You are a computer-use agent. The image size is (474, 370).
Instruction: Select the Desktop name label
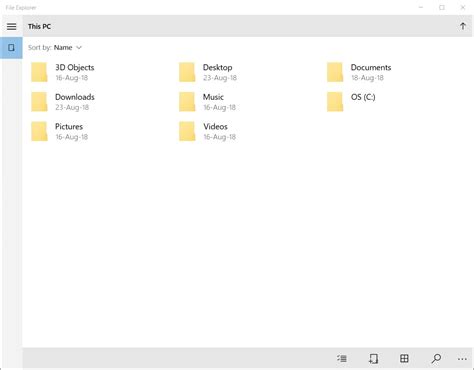(218, 68)
